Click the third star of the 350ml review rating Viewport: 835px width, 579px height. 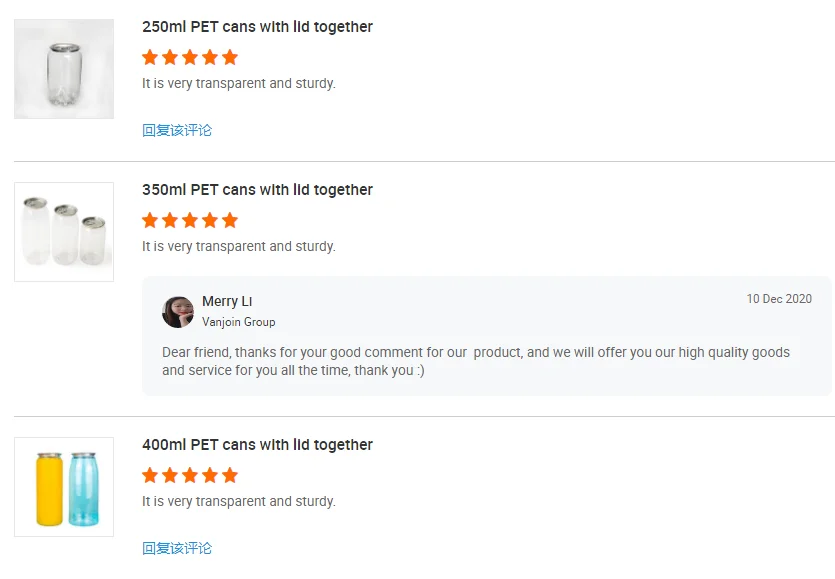coord(190,220)
